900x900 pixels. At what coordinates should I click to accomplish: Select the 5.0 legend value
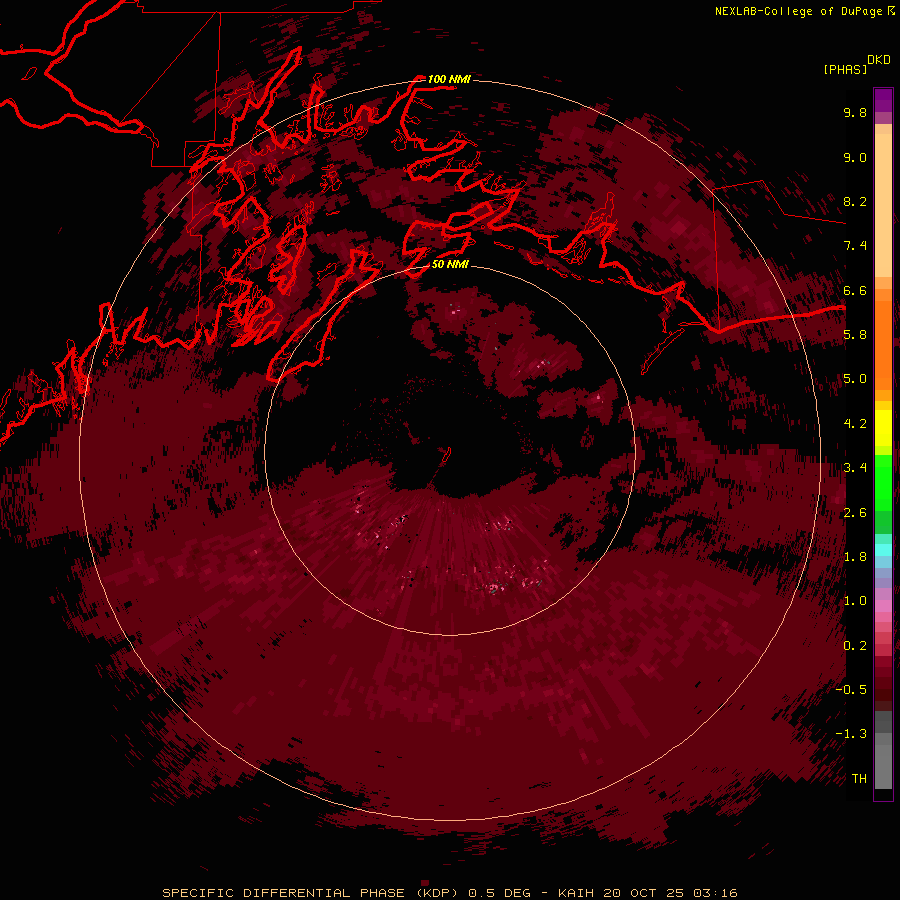pyautogui.click(x=855, y=379)
